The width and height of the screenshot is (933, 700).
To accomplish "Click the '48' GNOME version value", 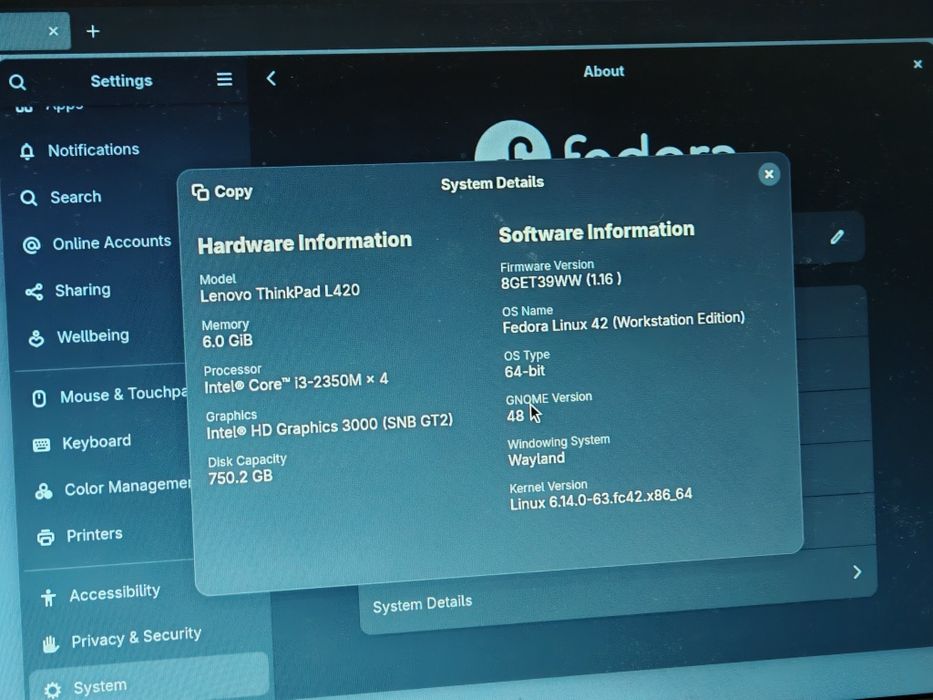I will coord(515,415).
